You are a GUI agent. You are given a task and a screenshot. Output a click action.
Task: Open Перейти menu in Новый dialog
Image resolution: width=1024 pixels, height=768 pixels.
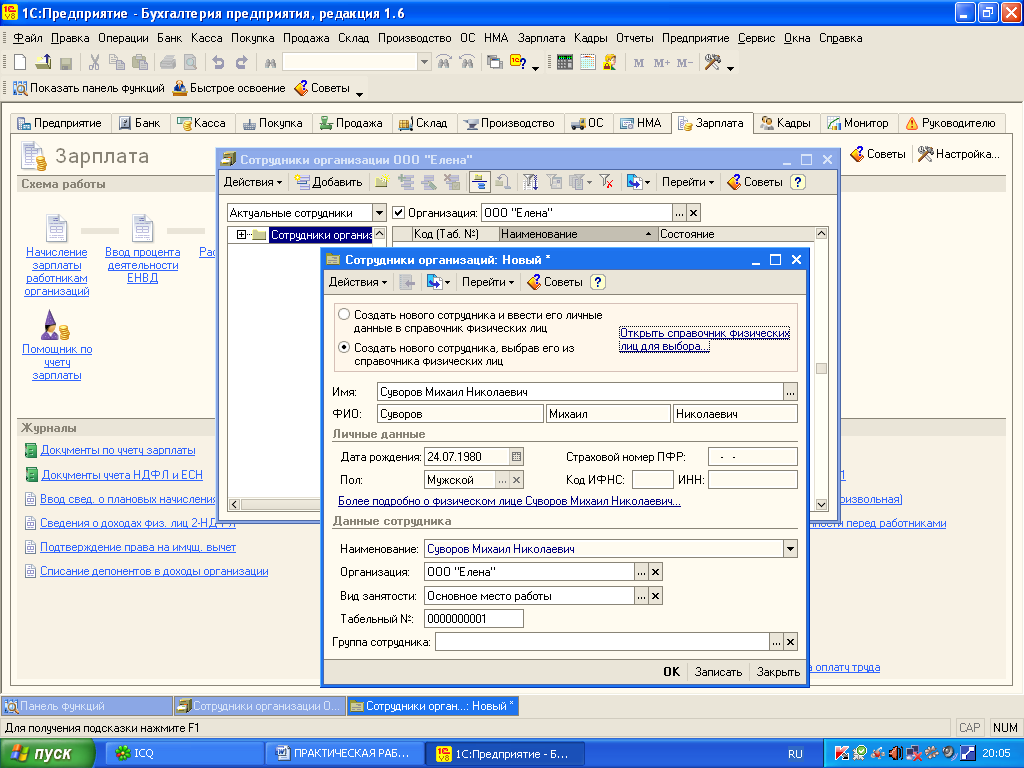pyautogui.click(x=488, y=282)
